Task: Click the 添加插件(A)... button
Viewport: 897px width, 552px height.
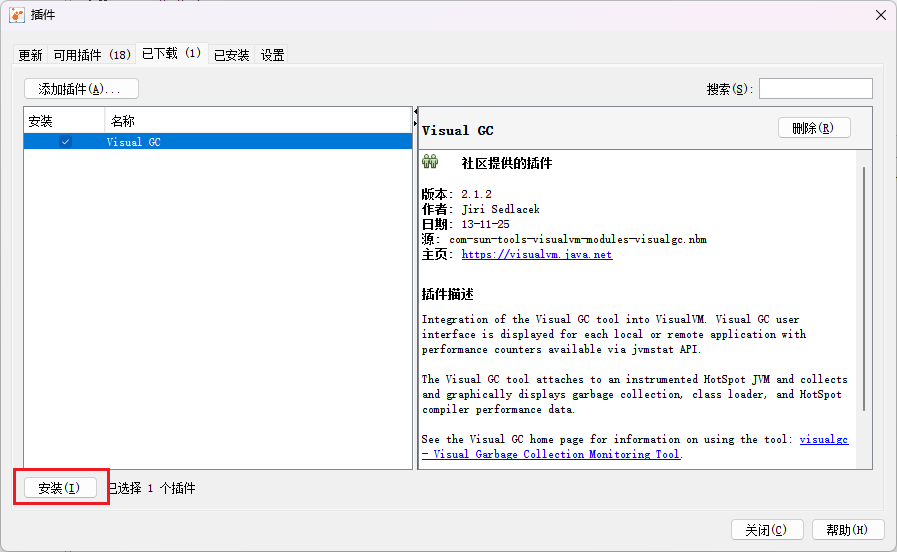Action: coord(81,89)
